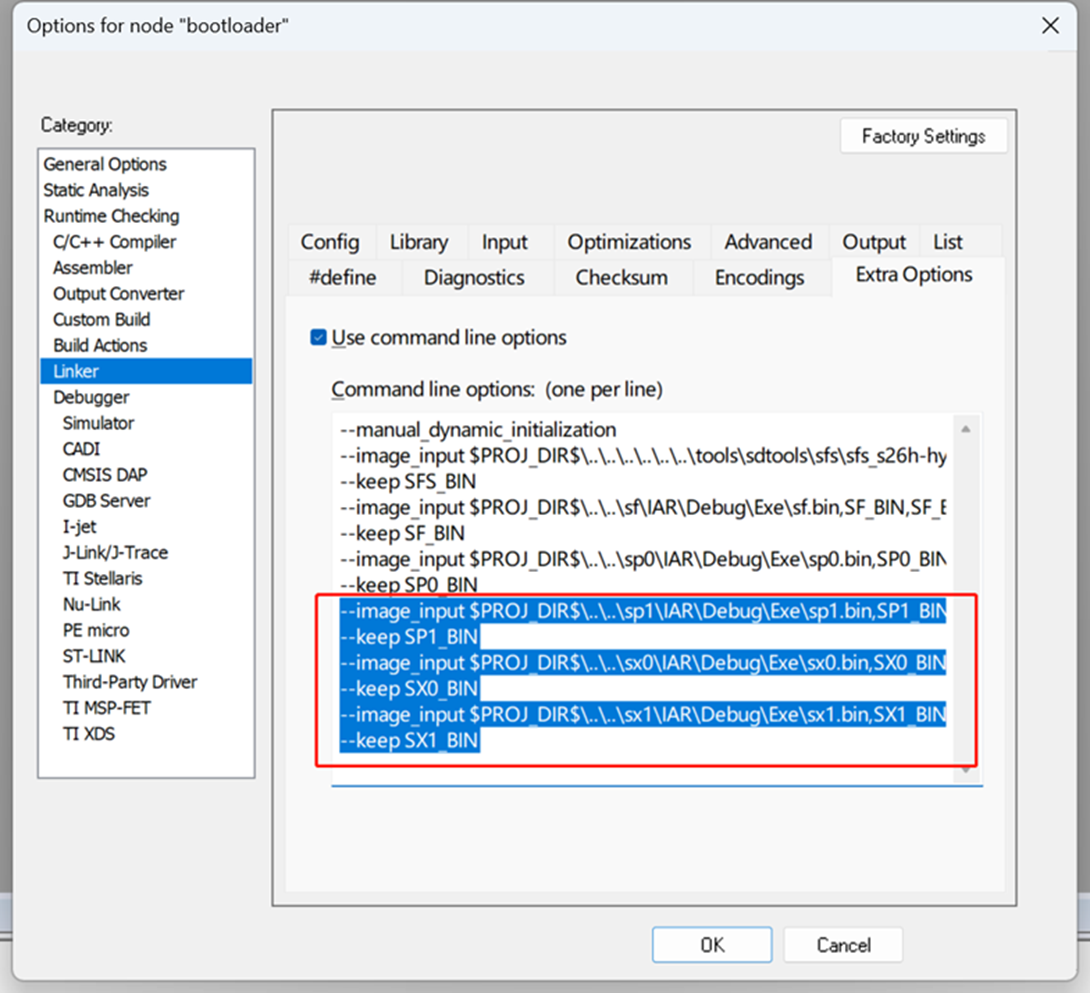Switch to the Config tab
1090x993 pixels.
[x=330, y=242]
